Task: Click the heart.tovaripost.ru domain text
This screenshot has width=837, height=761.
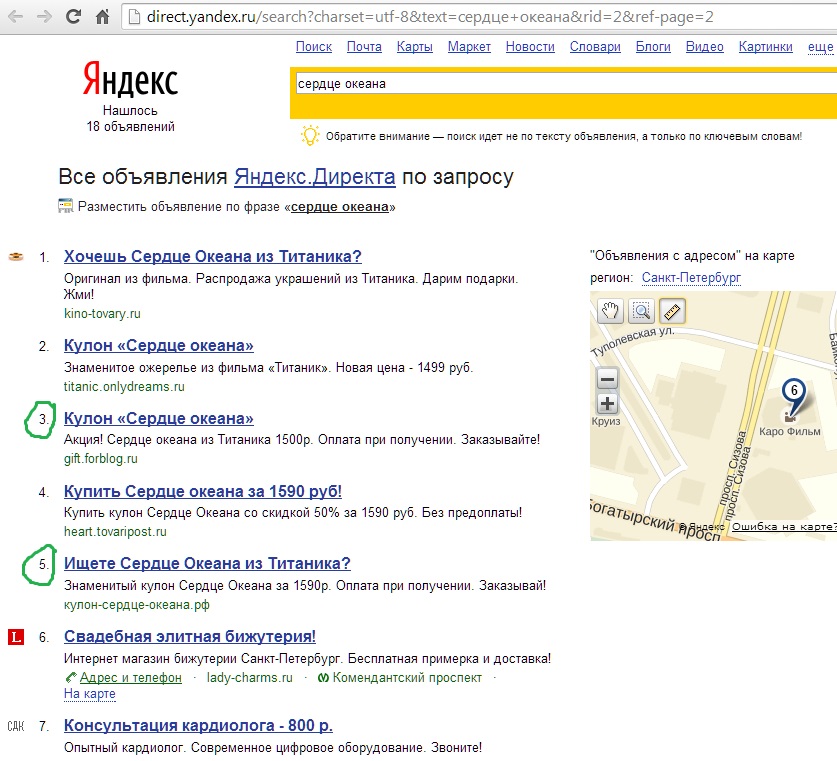Action: pyautogui.click(x=115, y=532)
